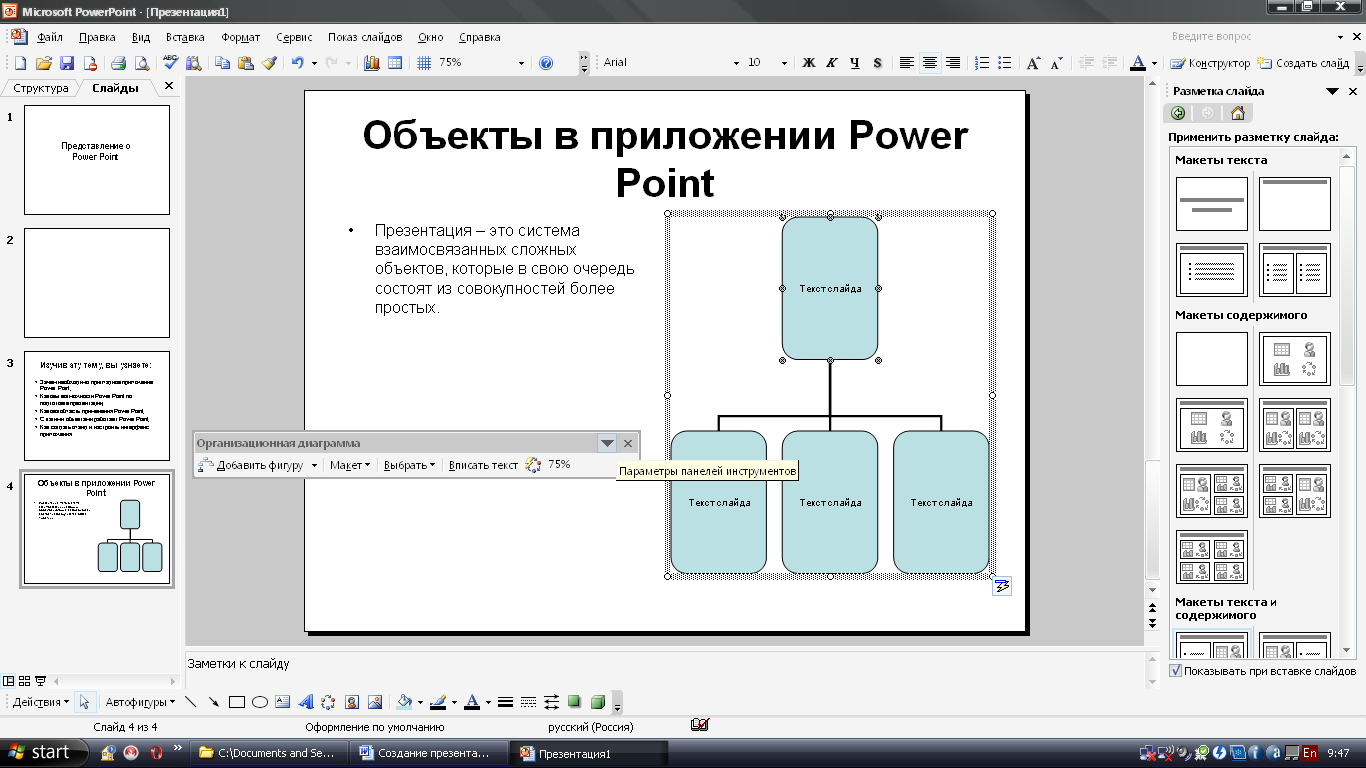1366x768 pixels.
Task: Open the 'Формат' menu
Action: [241, 37]
